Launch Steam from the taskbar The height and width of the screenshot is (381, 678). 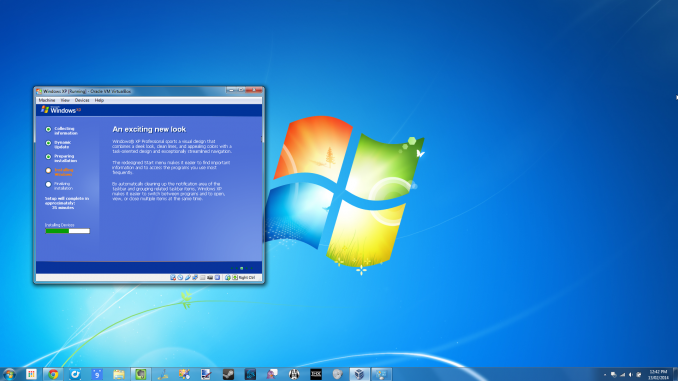228,375
